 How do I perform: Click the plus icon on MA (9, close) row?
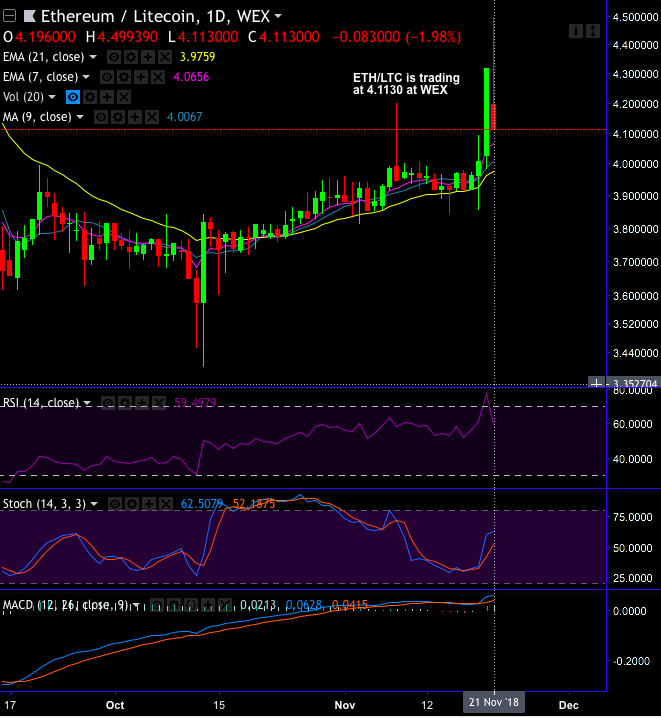[x=135, y=117]
